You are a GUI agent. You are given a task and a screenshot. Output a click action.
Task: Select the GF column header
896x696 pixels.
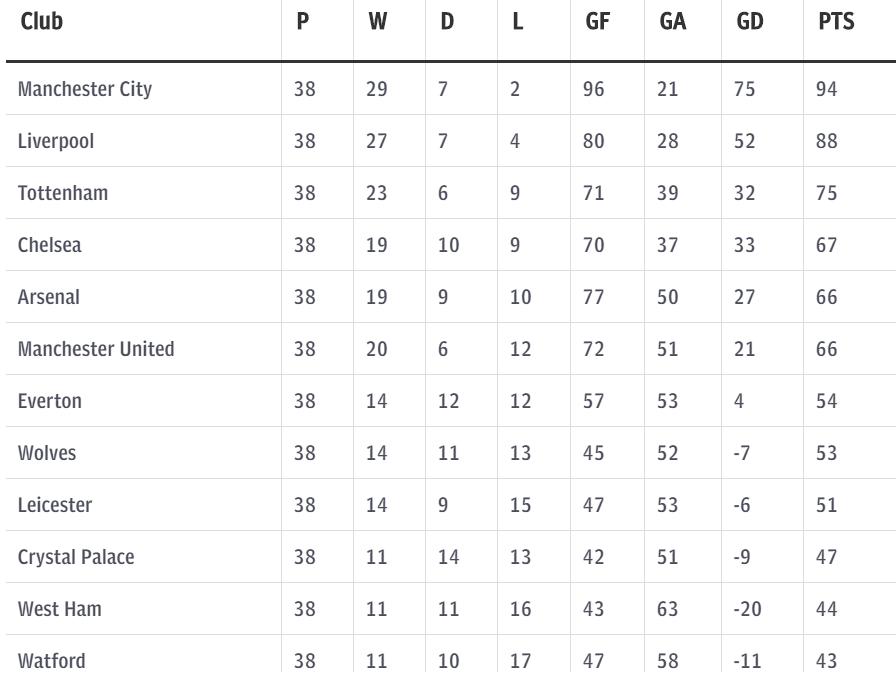tap(598, 22)
